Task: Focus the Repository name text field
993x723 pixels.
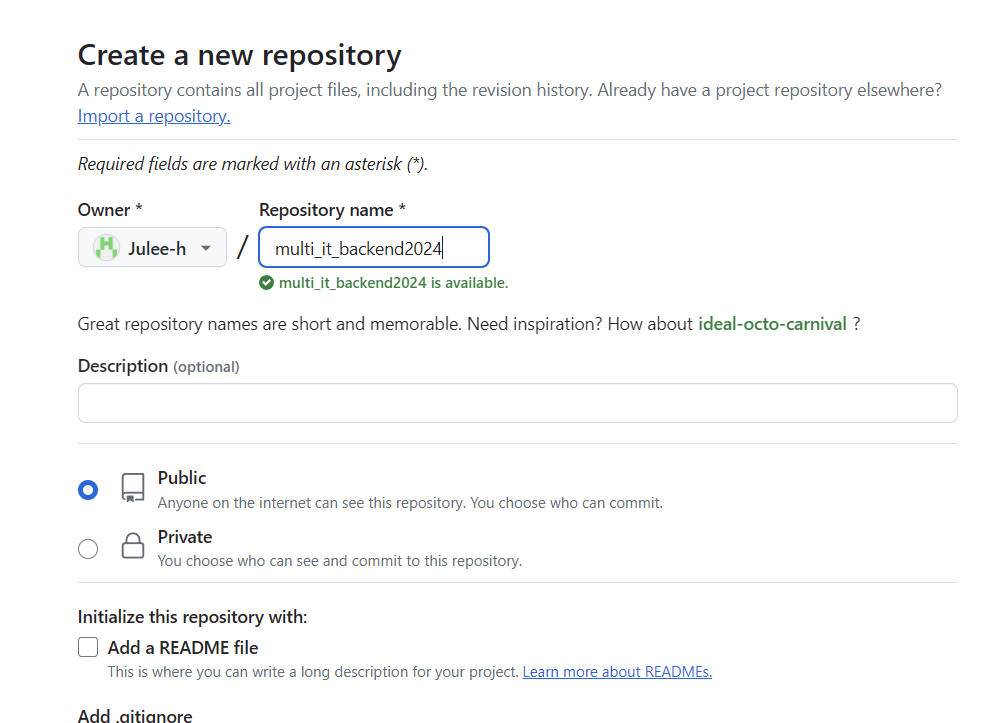Action: [373, 248]
